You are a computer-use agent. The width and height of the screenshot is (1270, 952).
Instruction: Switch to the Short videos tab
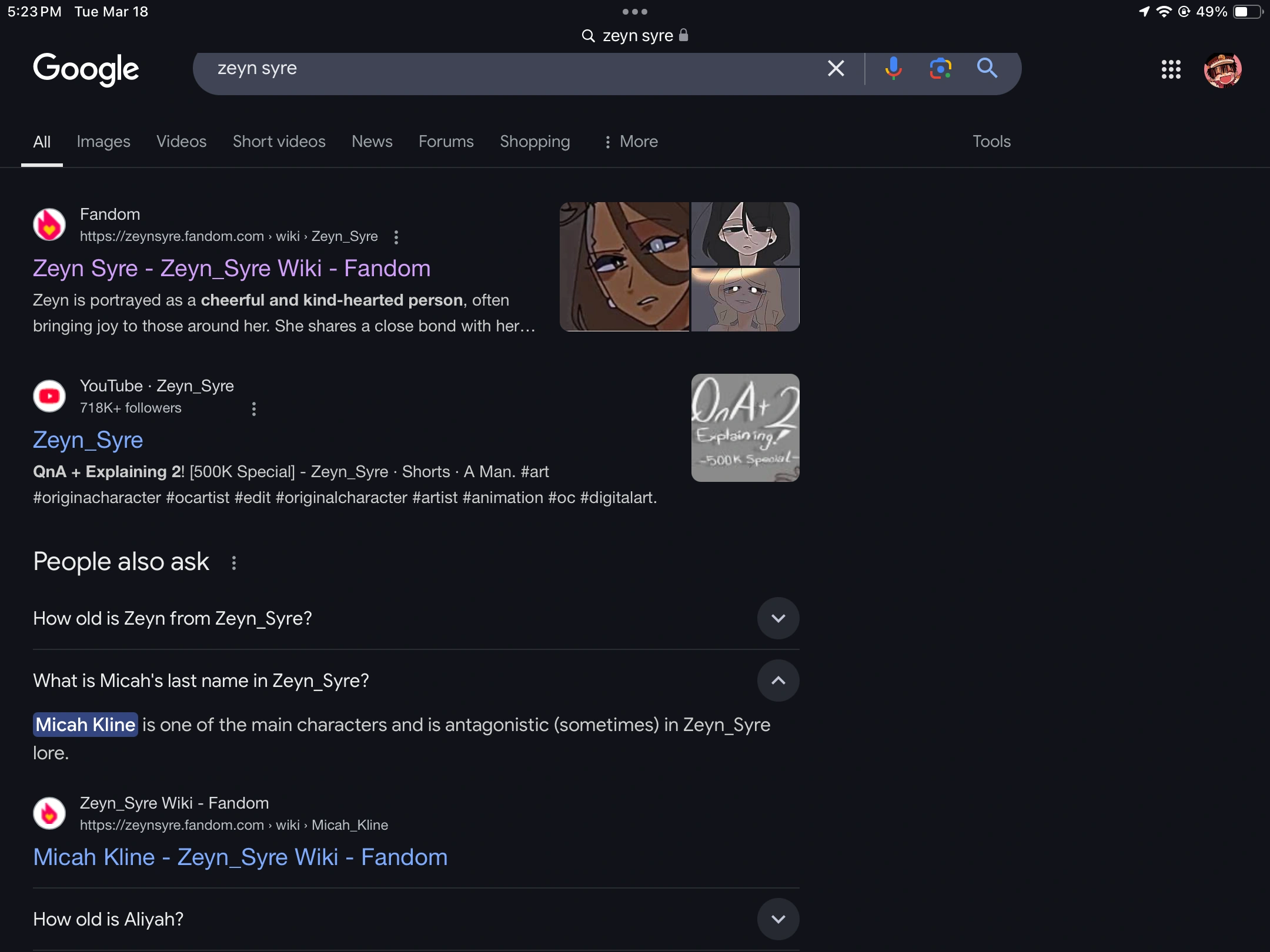[279, 142]
